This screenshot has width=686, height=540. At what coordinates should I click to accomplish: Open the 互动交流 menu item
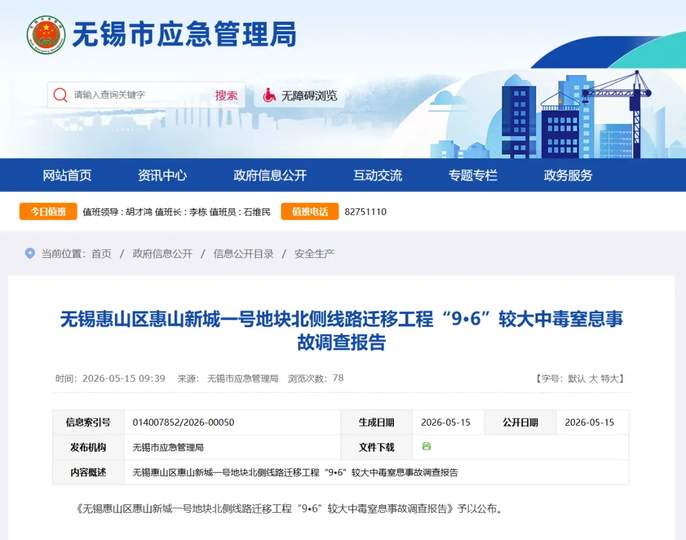click(x=378, y=175)
